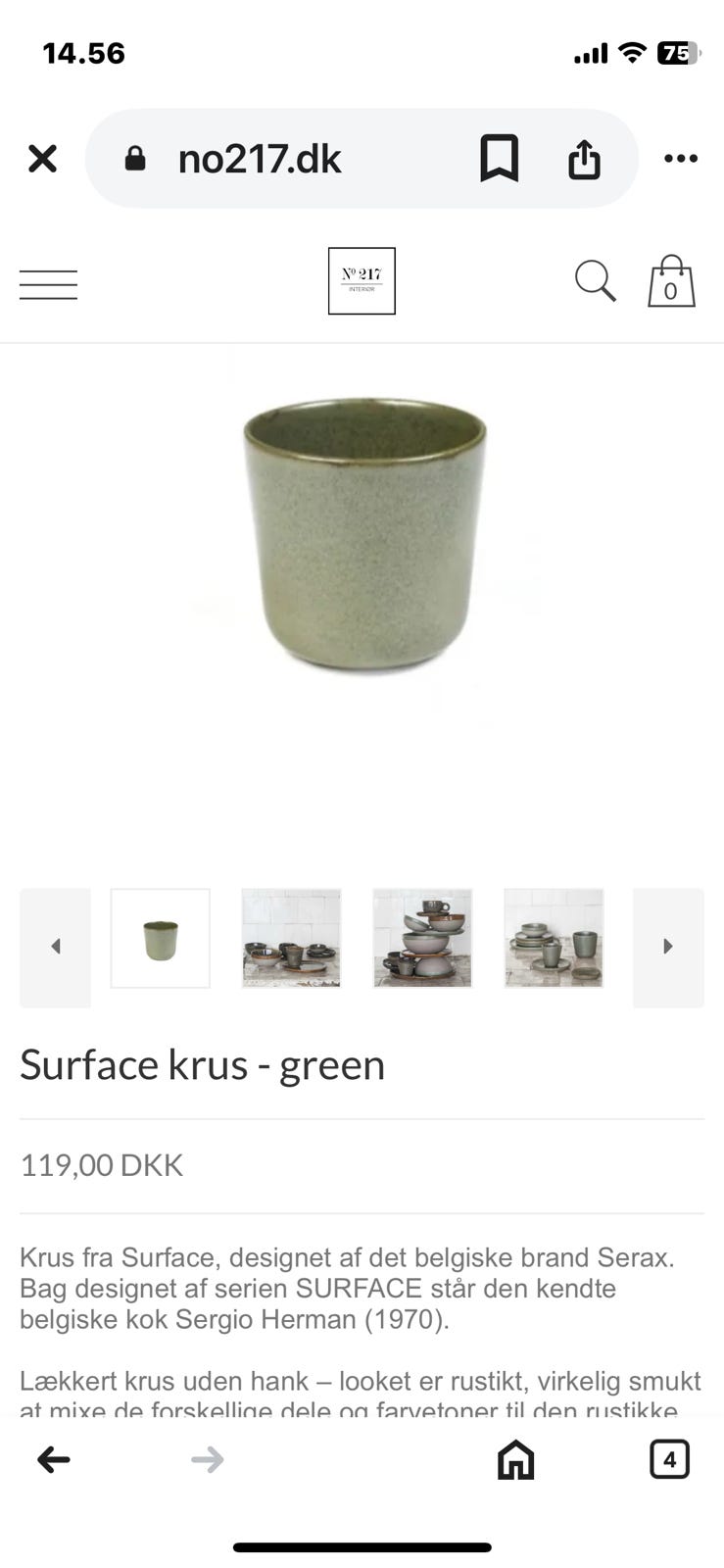This screenshot has height=1568, width=724.
Task: Tap the main green mug product image
Action: click(364, 534)
